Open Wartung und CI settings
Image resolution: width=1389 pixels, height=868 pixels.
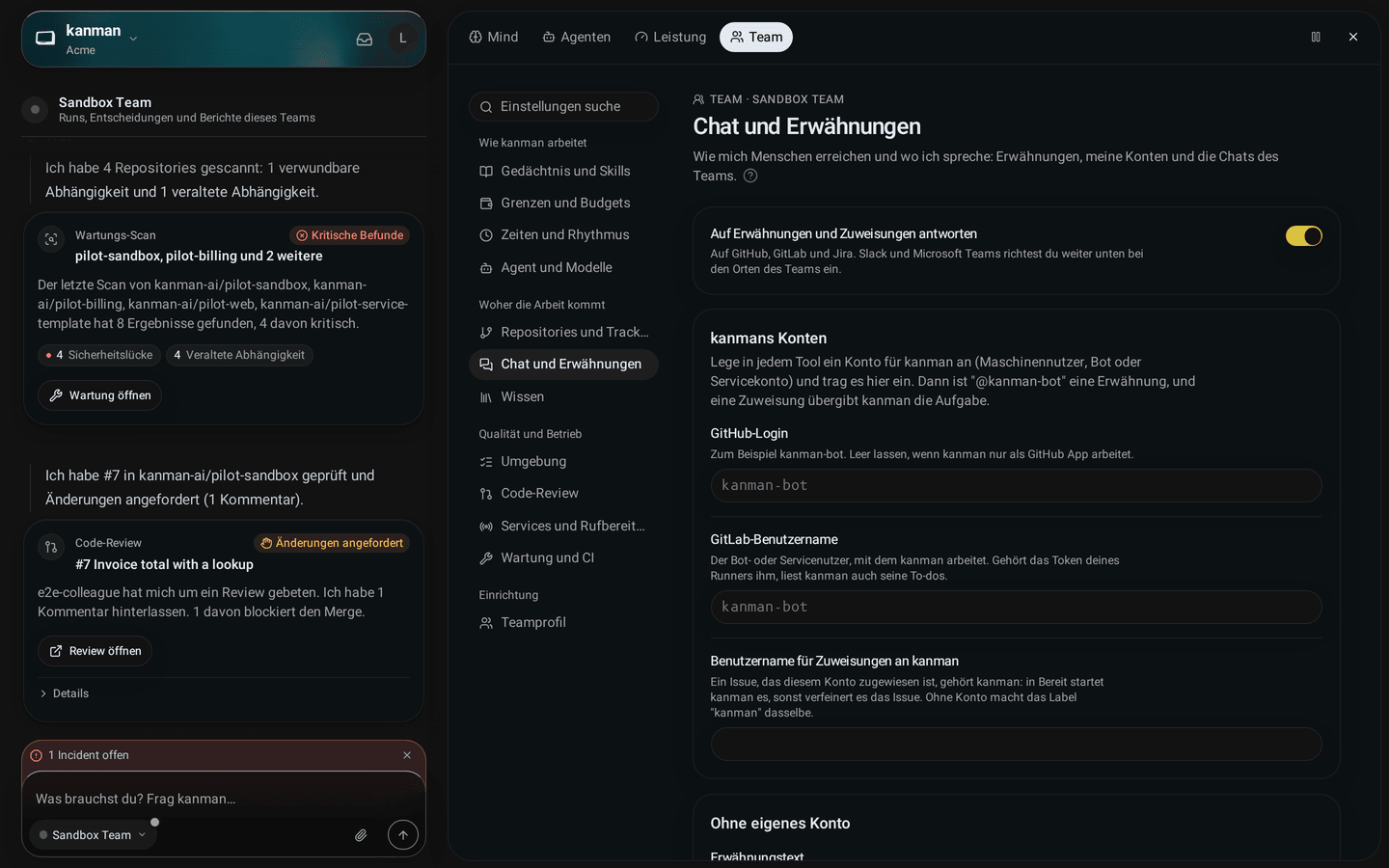click(x=563, y=557)
